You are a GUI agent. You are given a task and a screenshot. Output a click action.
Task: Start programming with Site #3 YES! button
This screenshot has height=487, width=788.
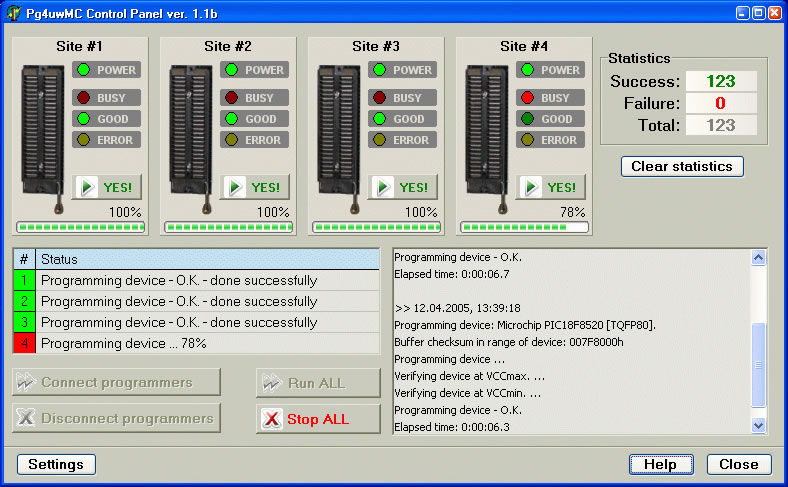(x=403, y=187)
